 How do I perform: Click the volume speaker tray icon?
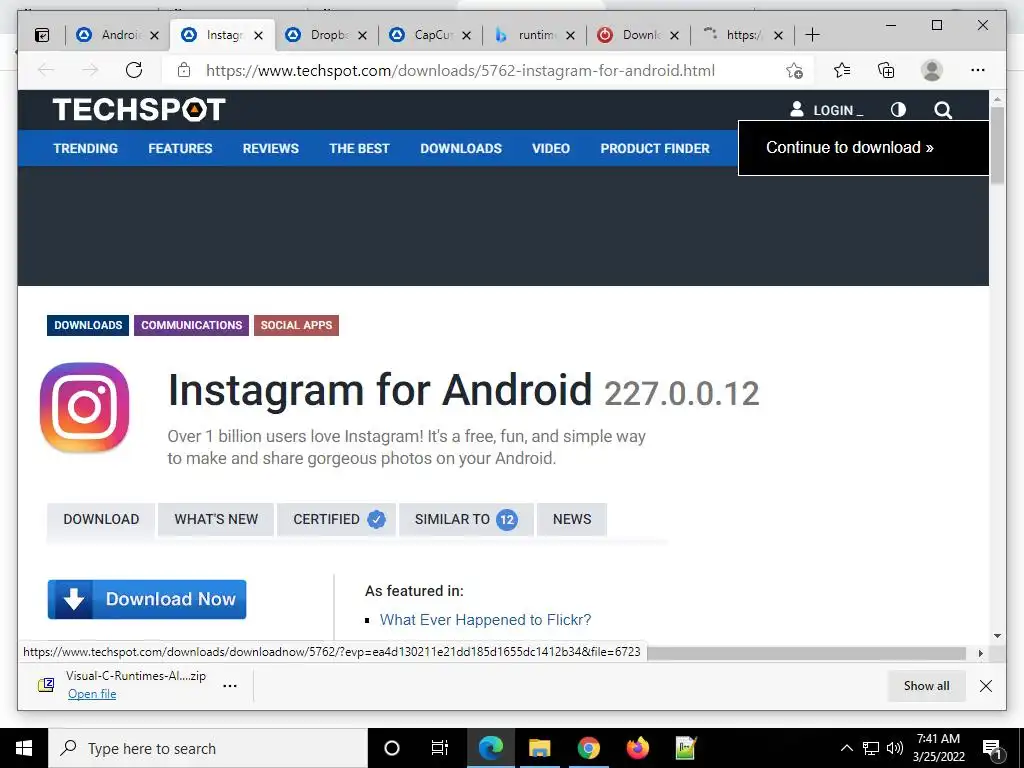[895, 748]
